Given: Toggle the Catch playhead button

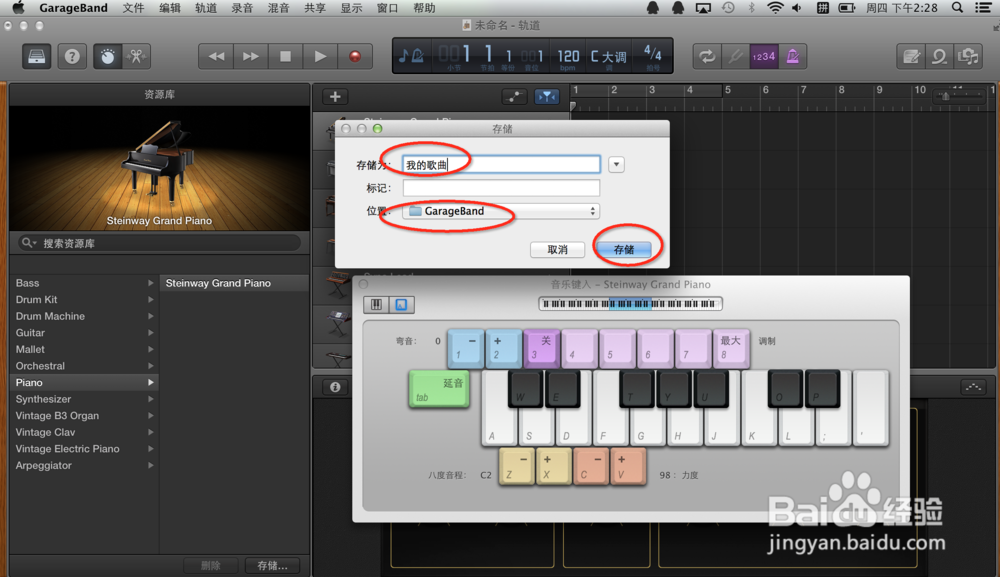Looking at the screenshot, I should (547, 97).
